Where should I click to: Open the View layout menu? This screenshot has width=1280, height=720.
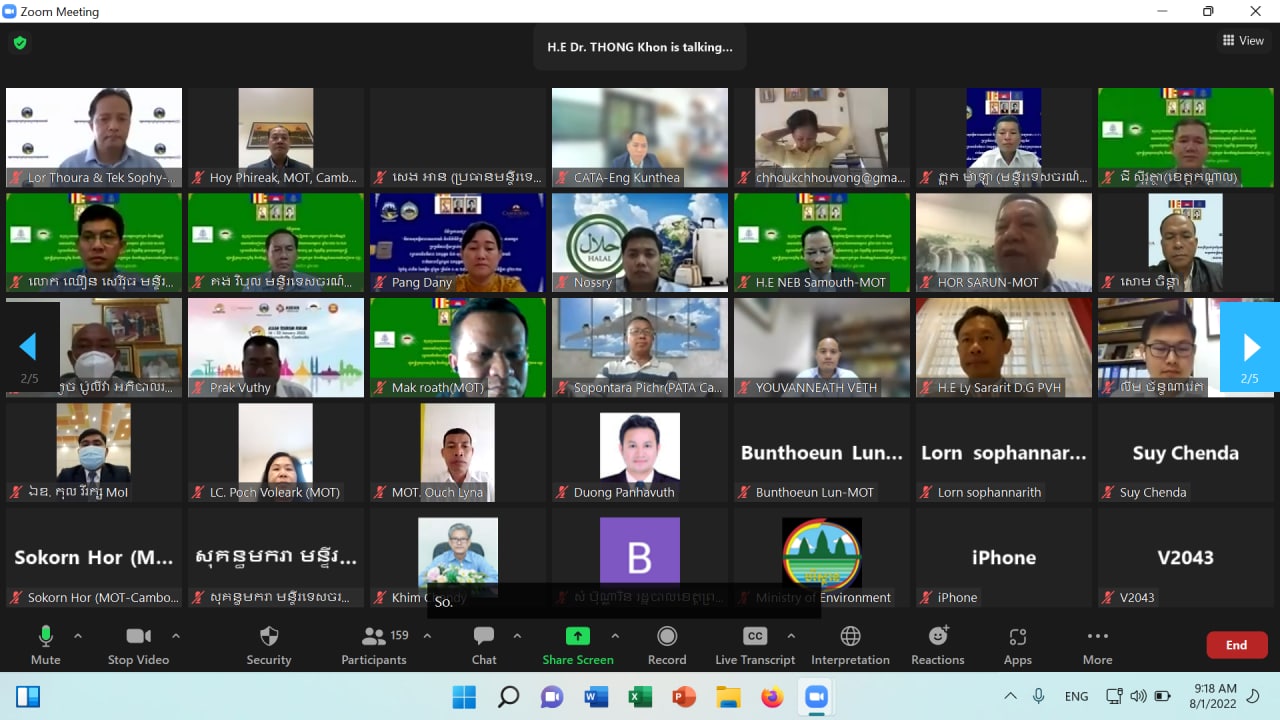pos(1243,41)
